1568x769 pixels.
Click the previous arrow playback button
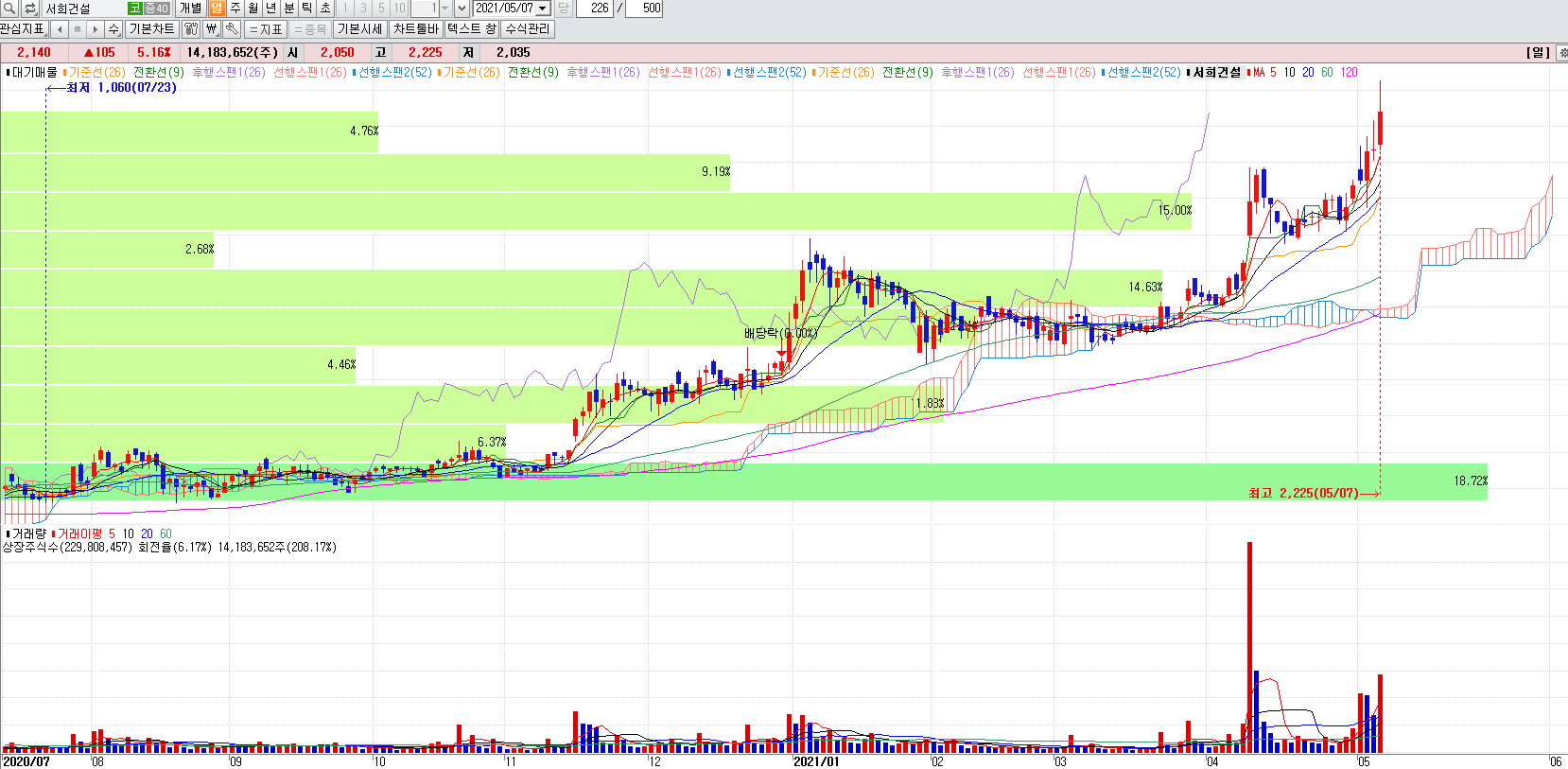(59, 29)
